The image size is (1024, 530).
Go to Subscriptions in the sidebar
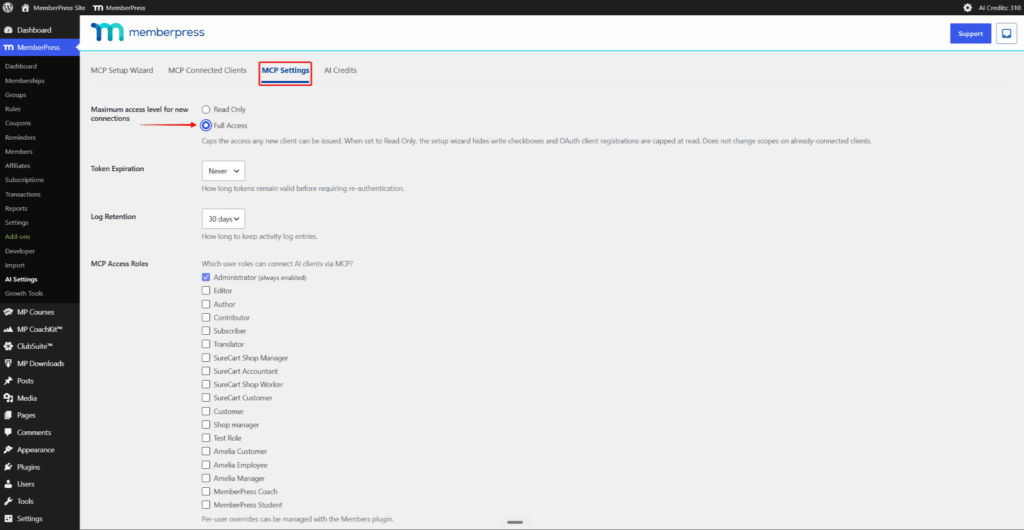pyautogui.click(x=25, y=180)
